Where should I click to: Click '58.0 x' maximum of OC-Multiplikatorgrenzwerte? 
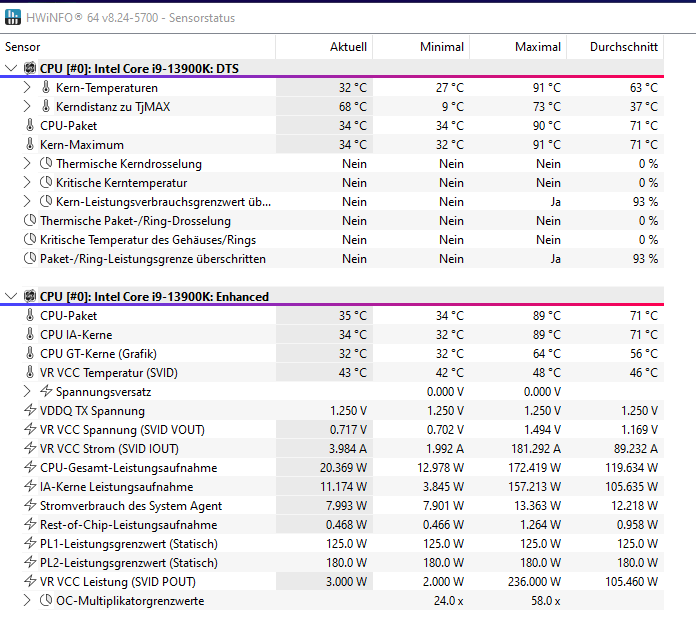[x=546, y=600]
